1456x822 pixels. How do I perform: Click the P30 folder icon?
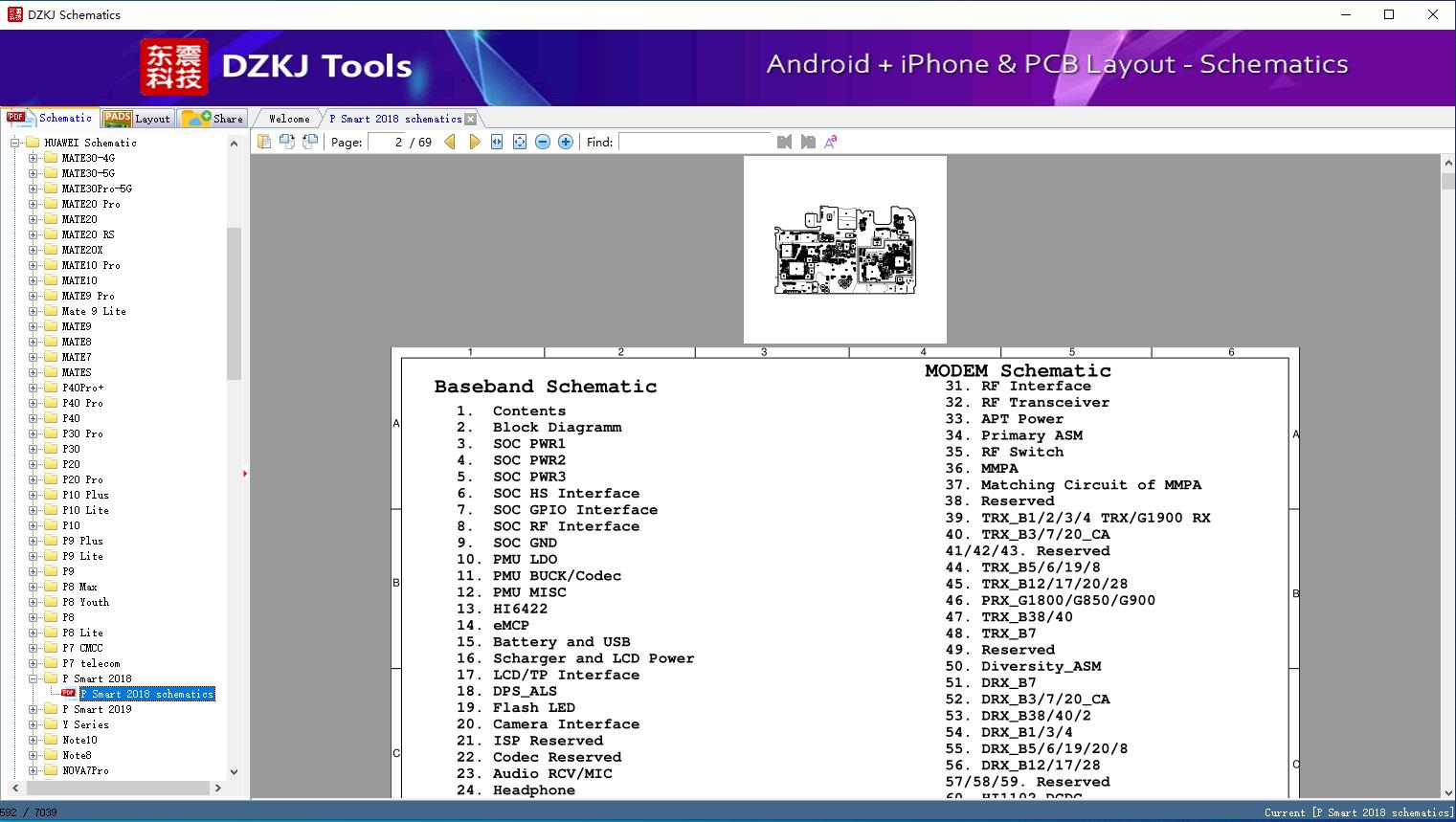coord(51,449)
